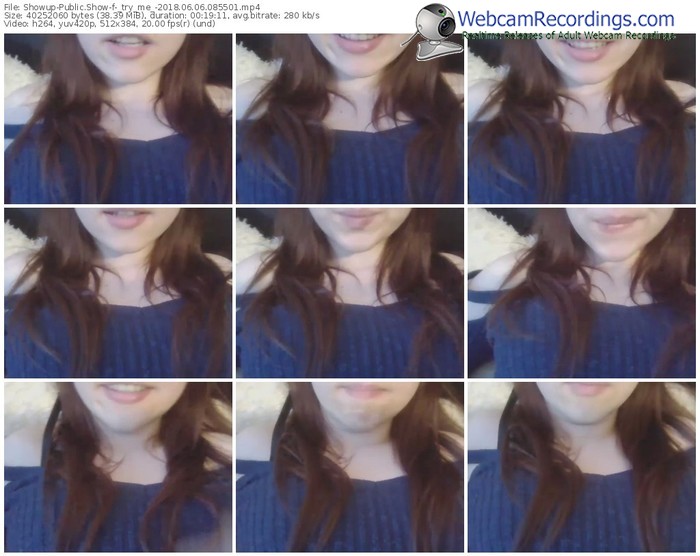Open the top-right thumbnail frame
The image size is (700, 556).
(x=581, y=118)
